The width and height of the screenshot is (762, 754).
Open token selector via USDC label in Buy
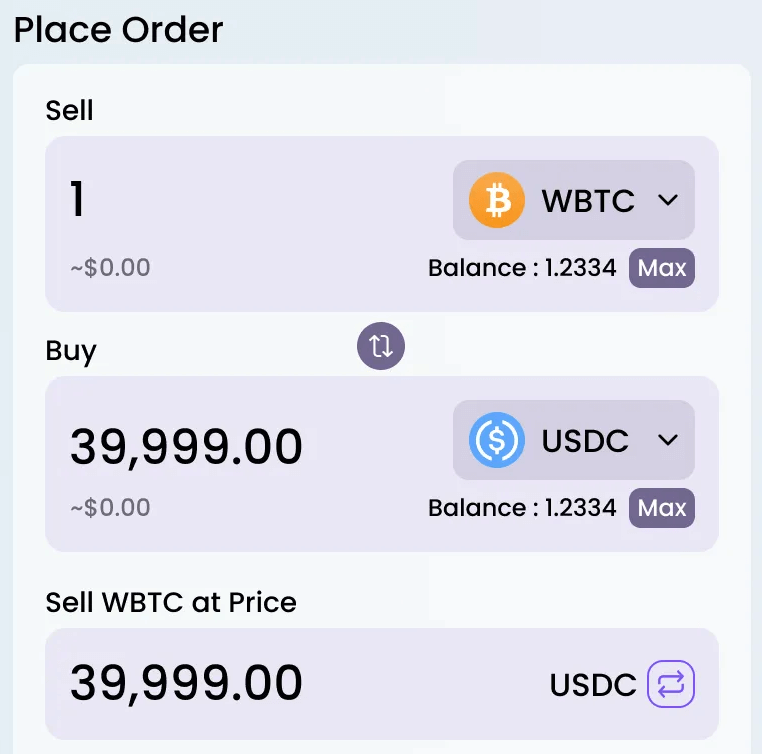coord(585,441)
